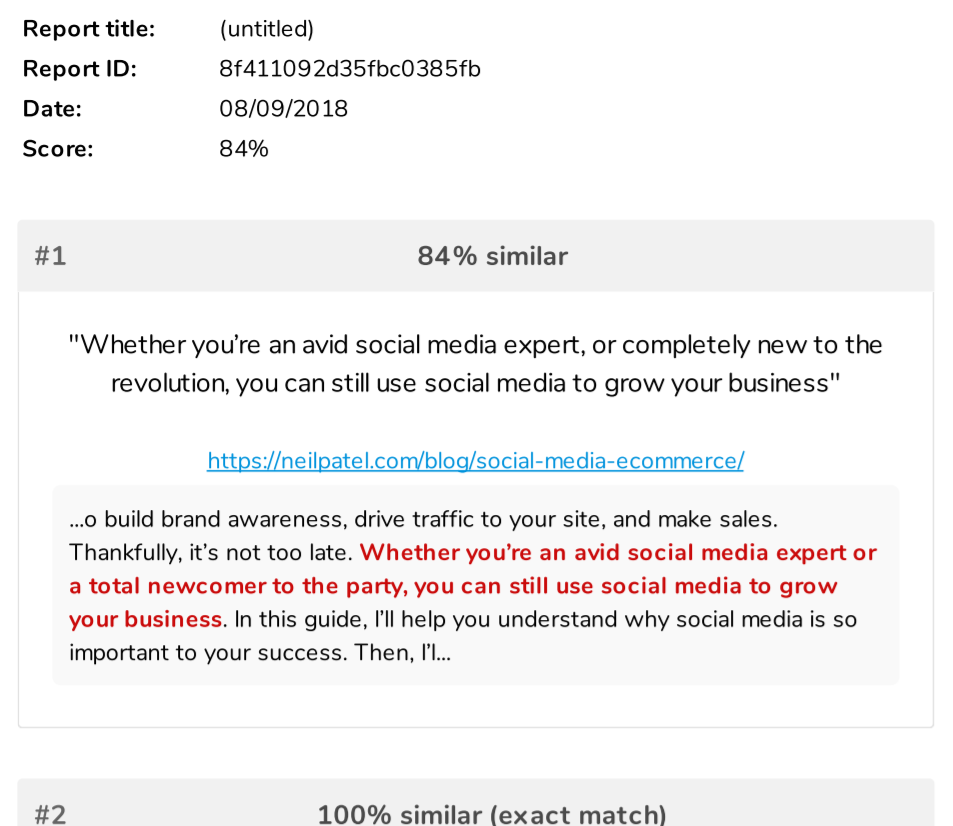Click the #1 result number label
This screenshot has width=953, height=826.
pyautogui.click(x=50, y=256)
